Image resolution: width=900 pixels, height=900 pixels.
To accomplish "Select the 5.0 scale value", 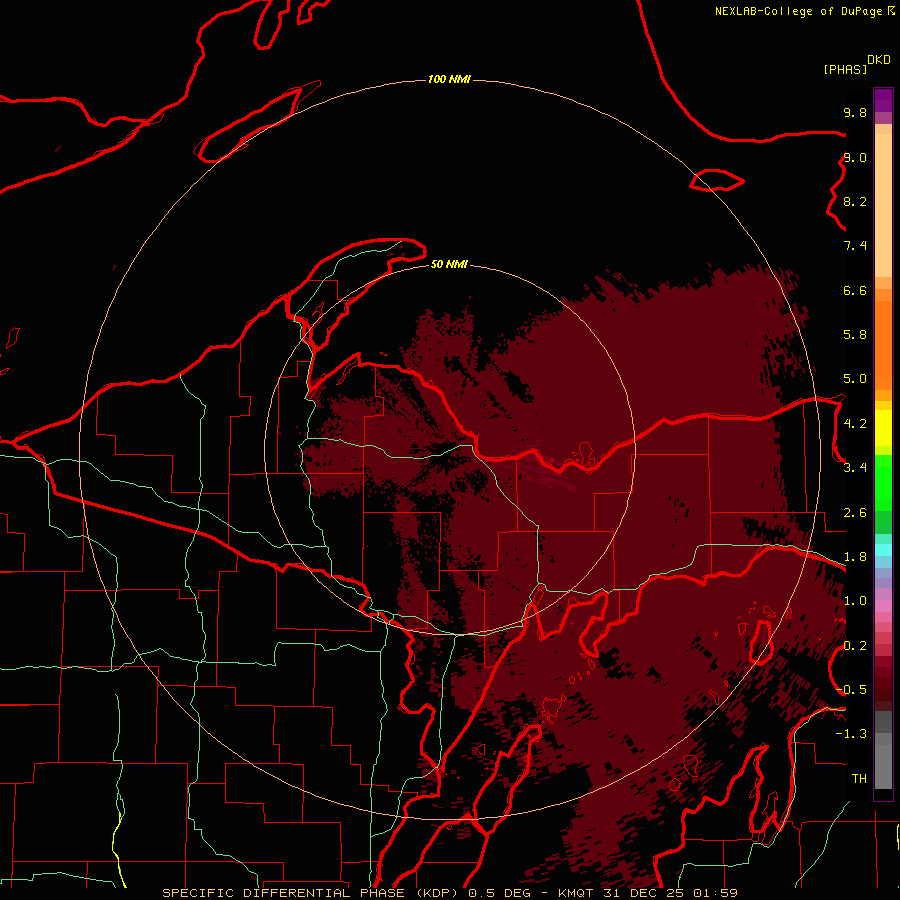I will (855, 379).
